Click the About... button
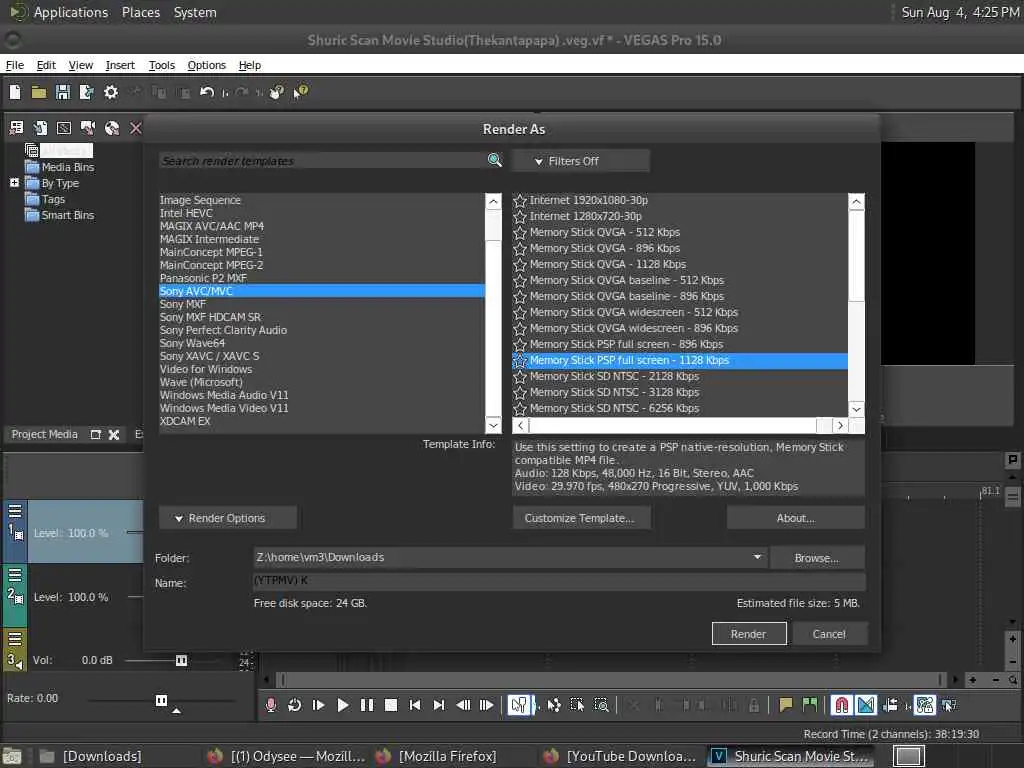 coord(795,518)
